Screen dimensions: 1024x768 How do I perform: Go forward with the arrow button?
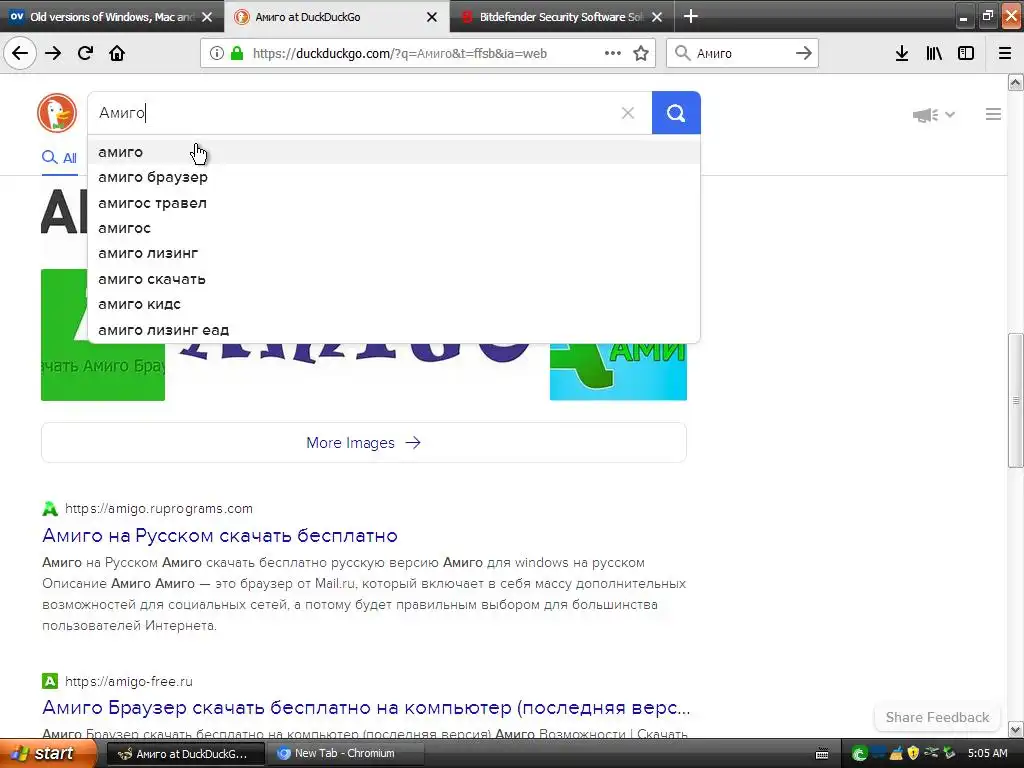tap(53, 54)
